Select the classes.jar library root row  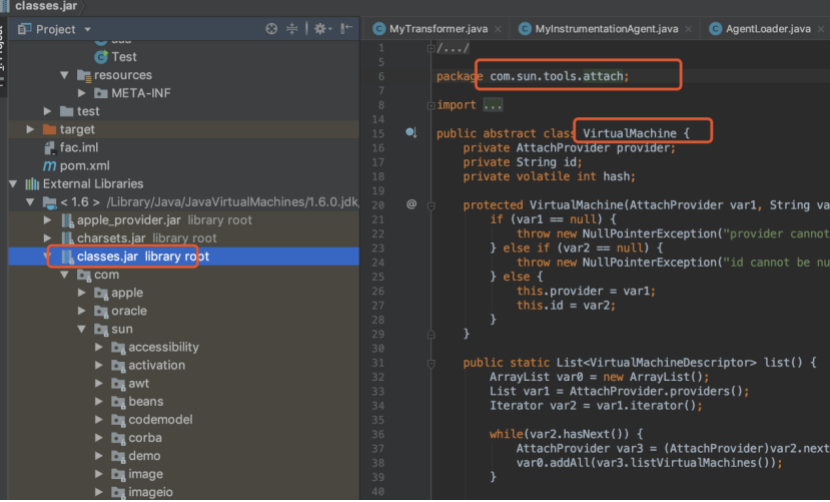point(183,256)
